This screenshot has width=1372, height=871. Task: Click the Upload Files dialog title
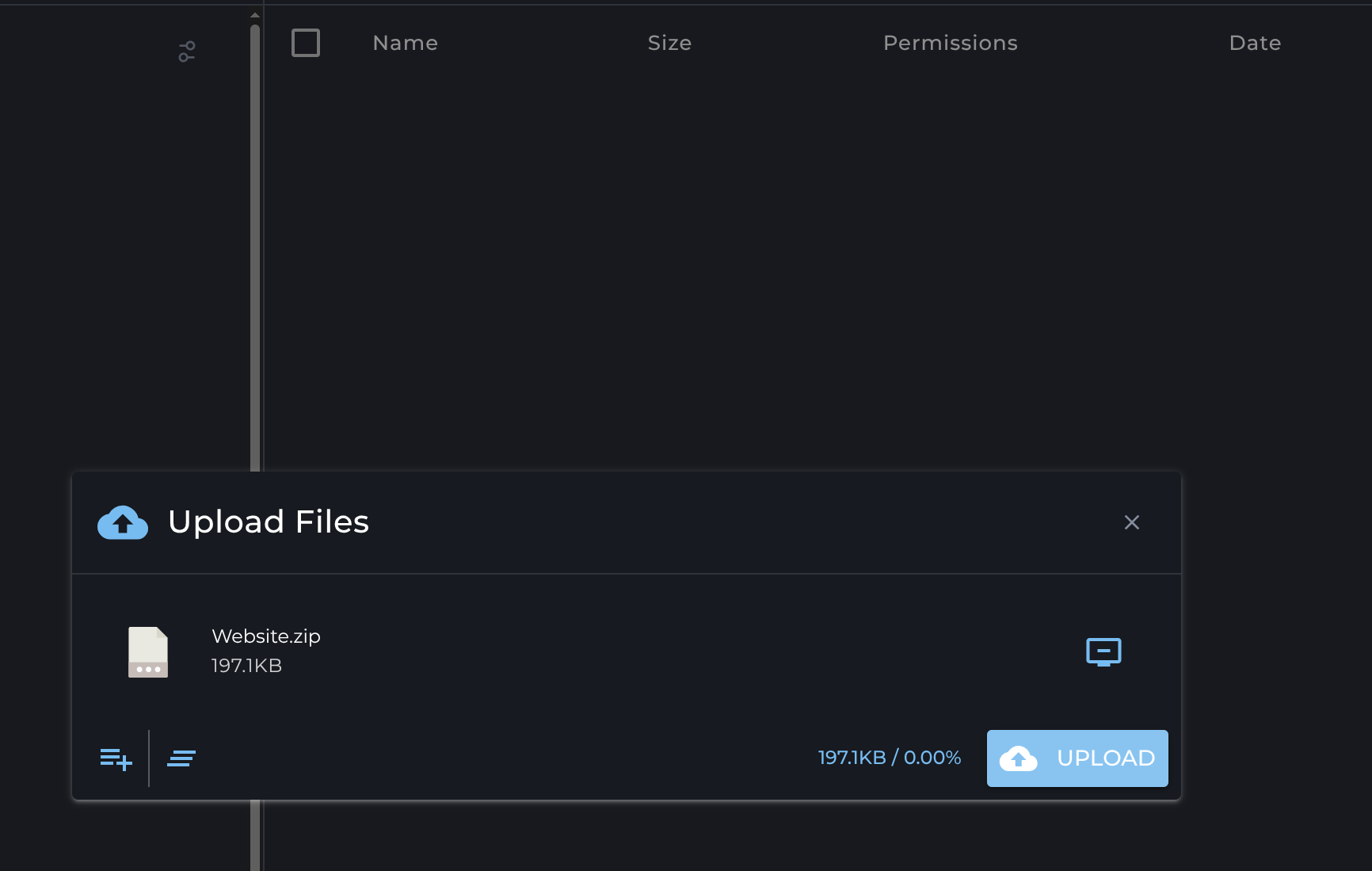point(269,521)
